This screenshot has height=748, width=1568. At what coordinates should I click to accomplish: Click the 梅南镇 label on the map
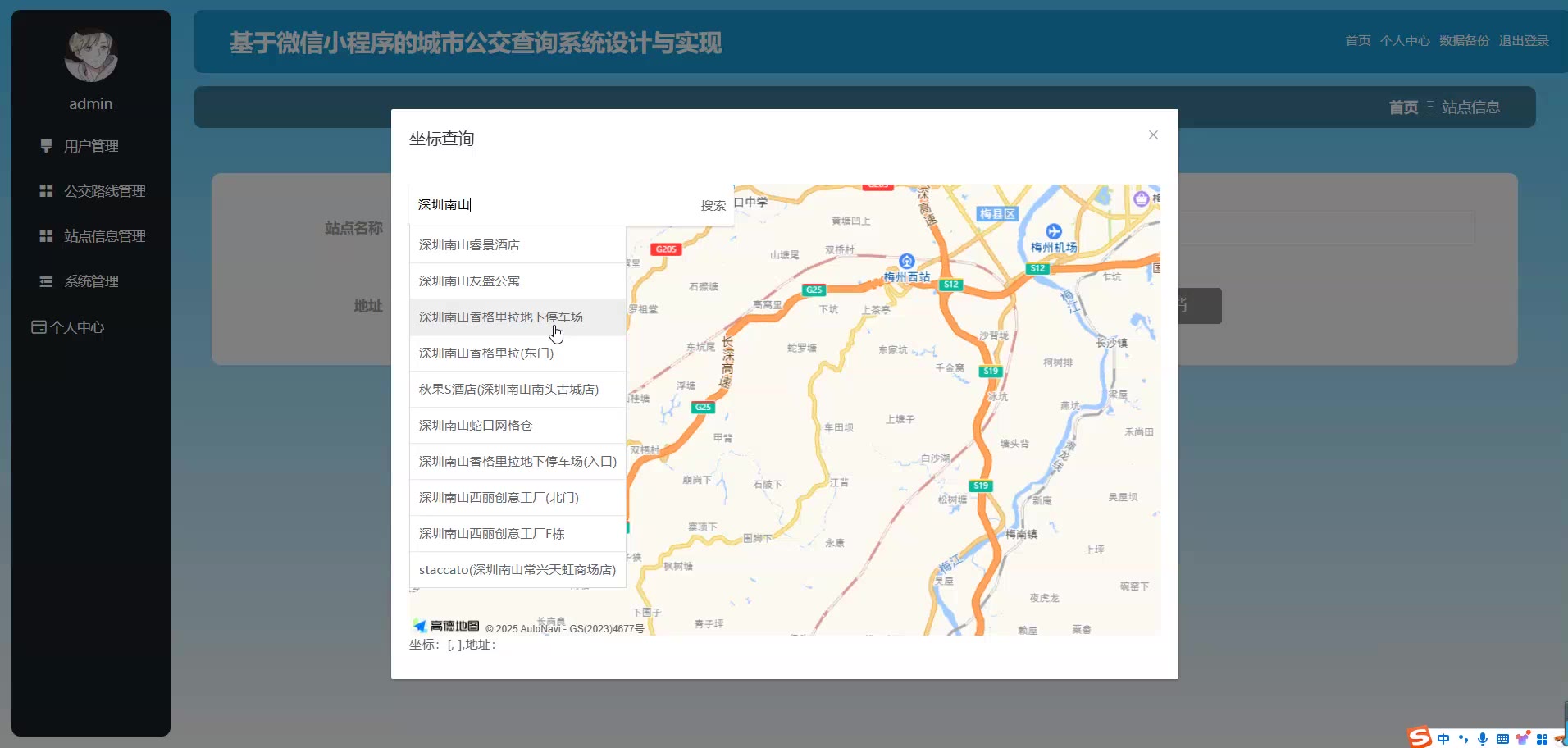pyautogui.click(x=1022, y=534)
